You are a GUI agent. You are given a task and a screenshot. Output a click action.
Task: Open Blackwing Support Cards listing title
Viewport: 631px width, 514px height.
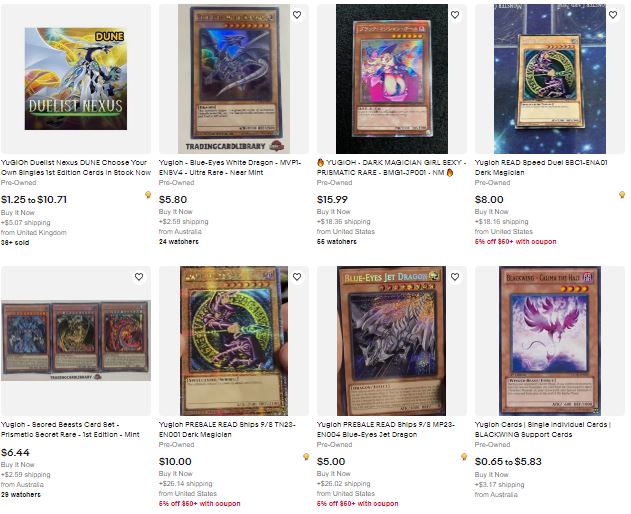point(543,429)
